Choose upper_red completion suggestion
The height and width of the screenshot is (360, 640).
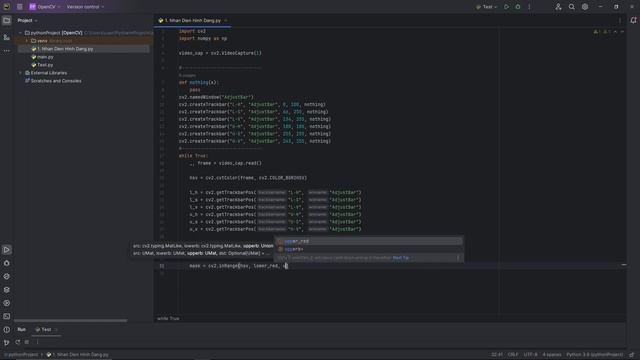coord(369,241)
